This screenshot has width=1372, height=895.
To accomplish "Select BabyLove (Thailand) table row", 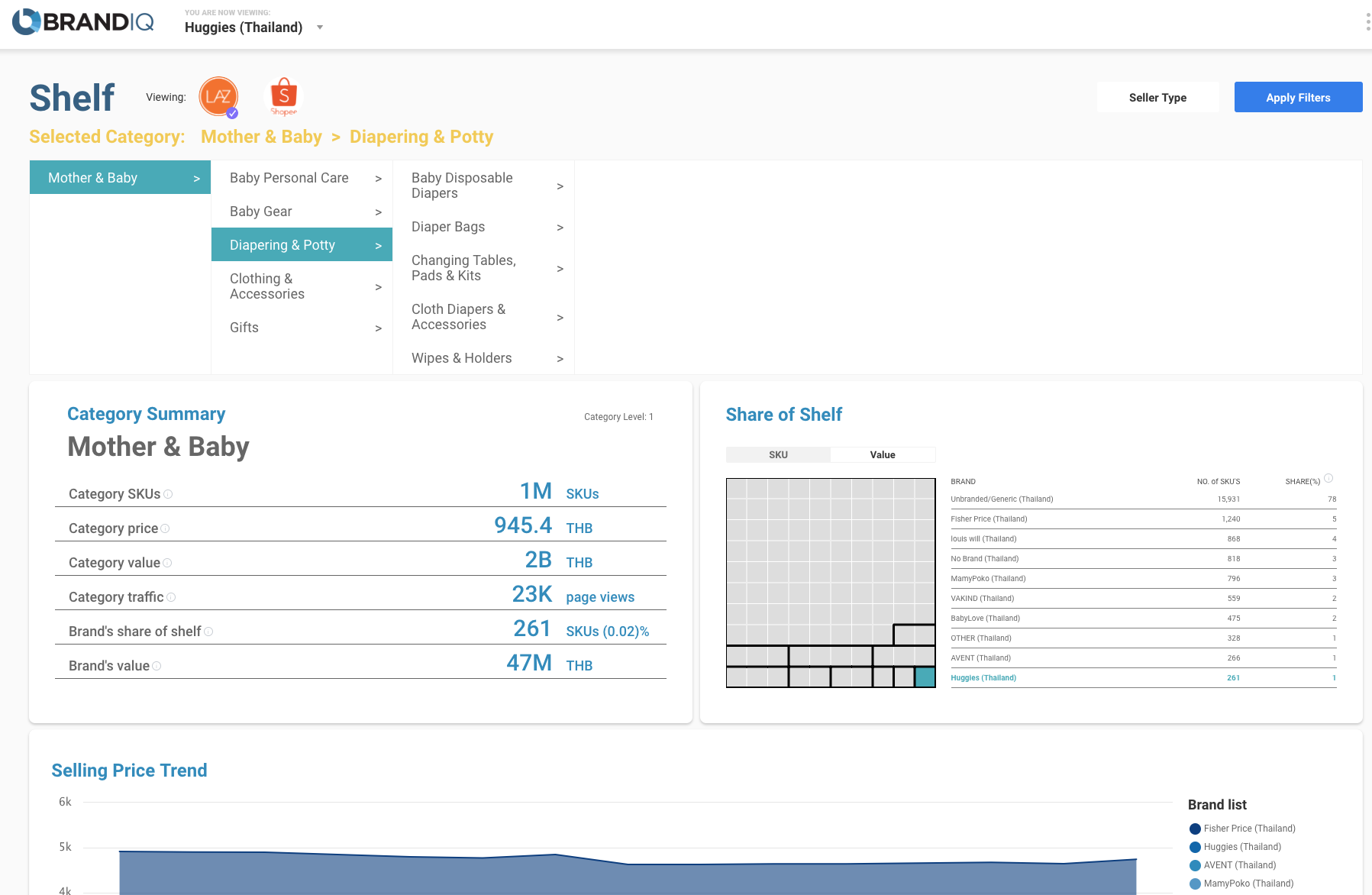I will click(x=1143, y=618).
